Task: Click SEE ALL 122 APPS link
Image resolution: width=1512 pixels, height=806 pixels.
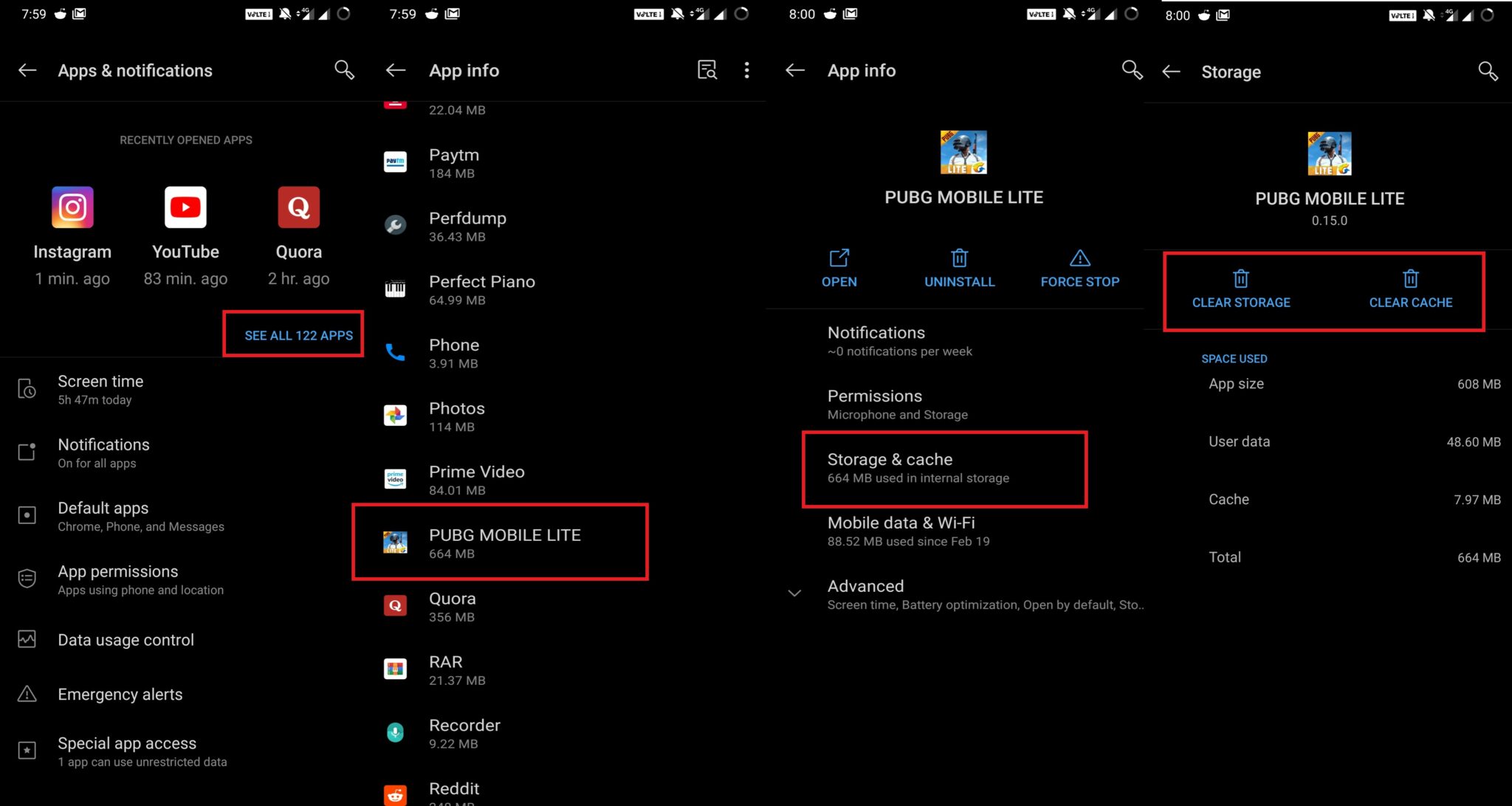Action: coord(298,335)
